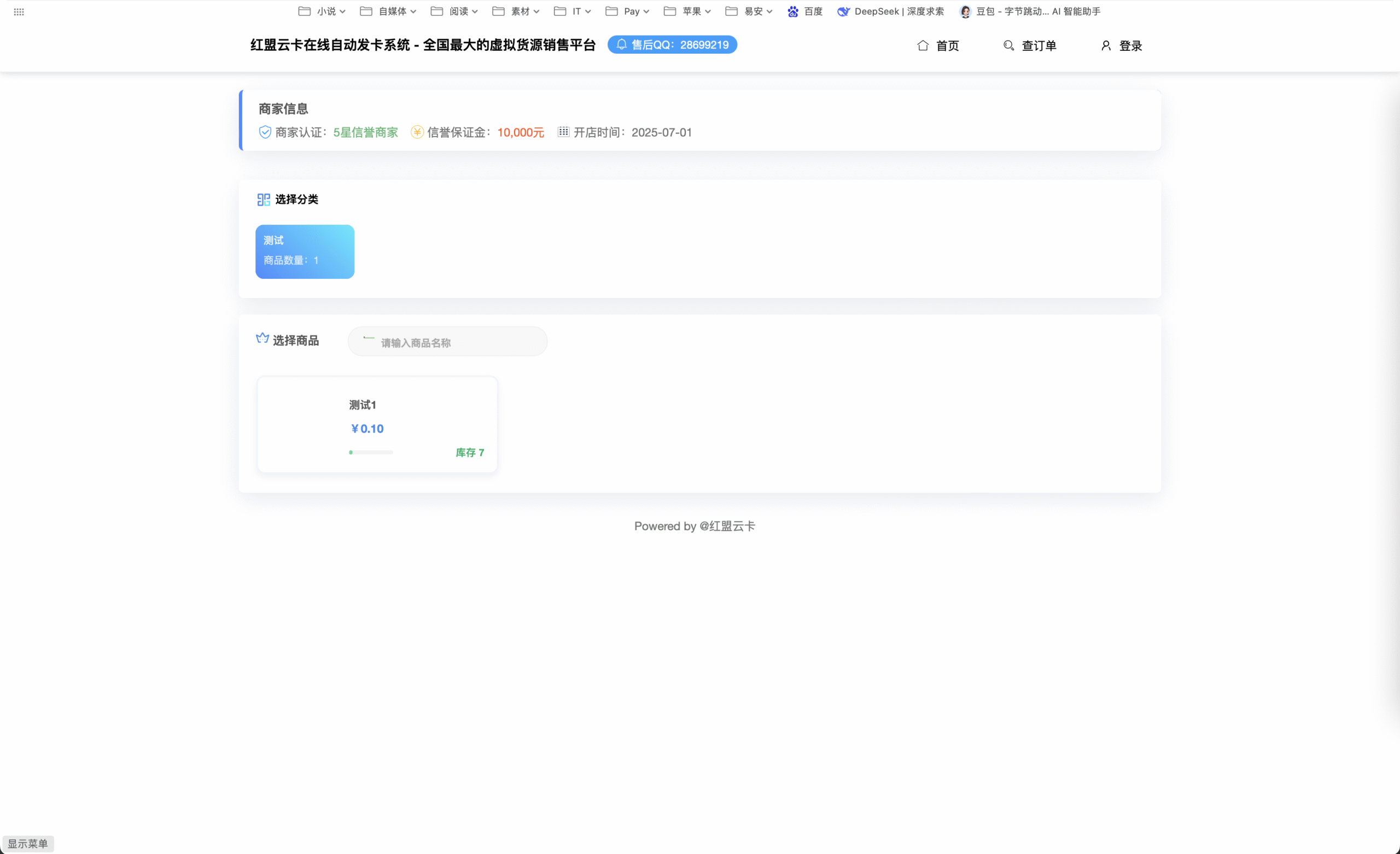The width and height of the screenshot is (1400, 854).
Task: Select the 测试1 product card
Action: (377, 424)
